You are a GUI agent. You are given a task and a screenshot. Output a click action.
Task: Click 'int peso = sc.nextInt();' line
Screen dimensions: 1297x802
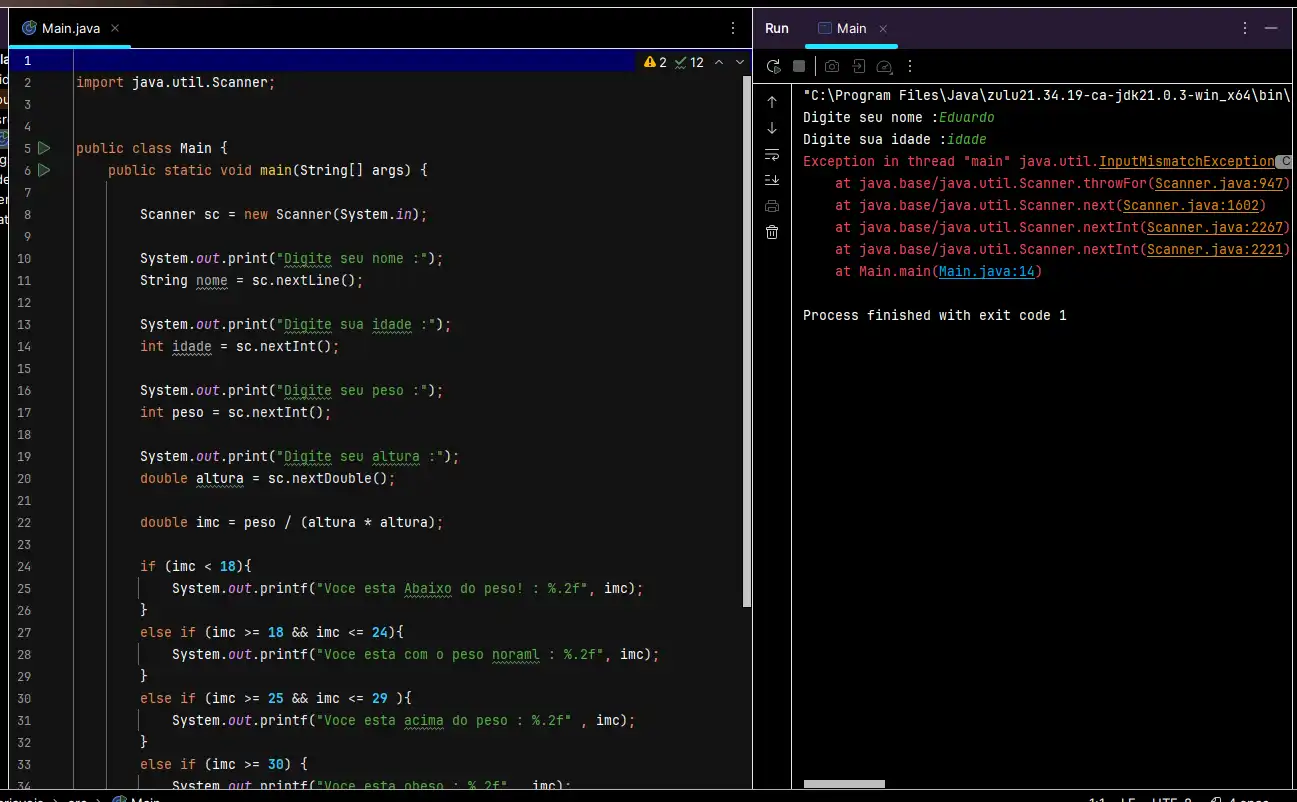point(236,412)
